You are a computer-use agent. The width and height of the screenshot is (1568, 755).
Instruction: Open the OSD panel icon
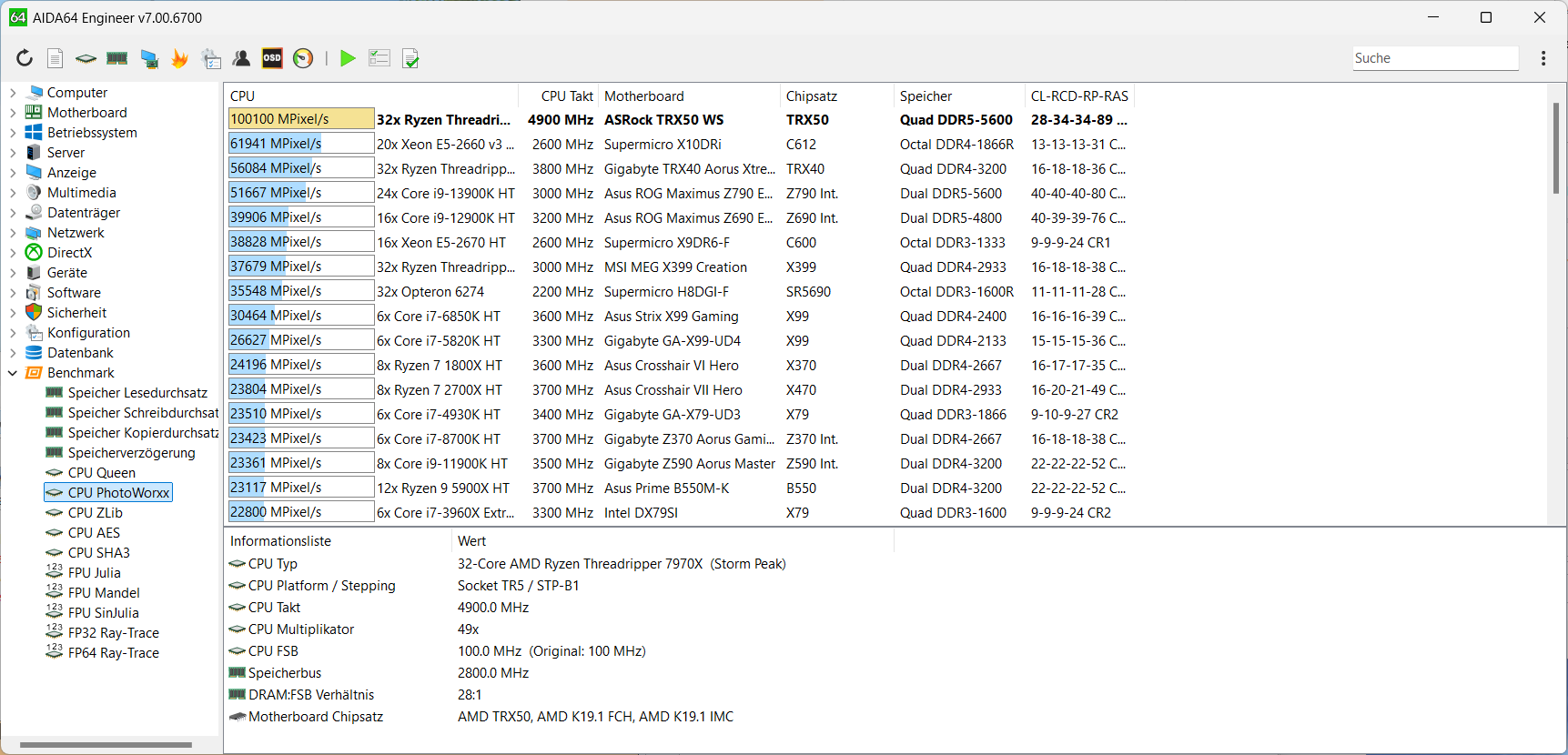pyautogui.click(x=272, y=58)
